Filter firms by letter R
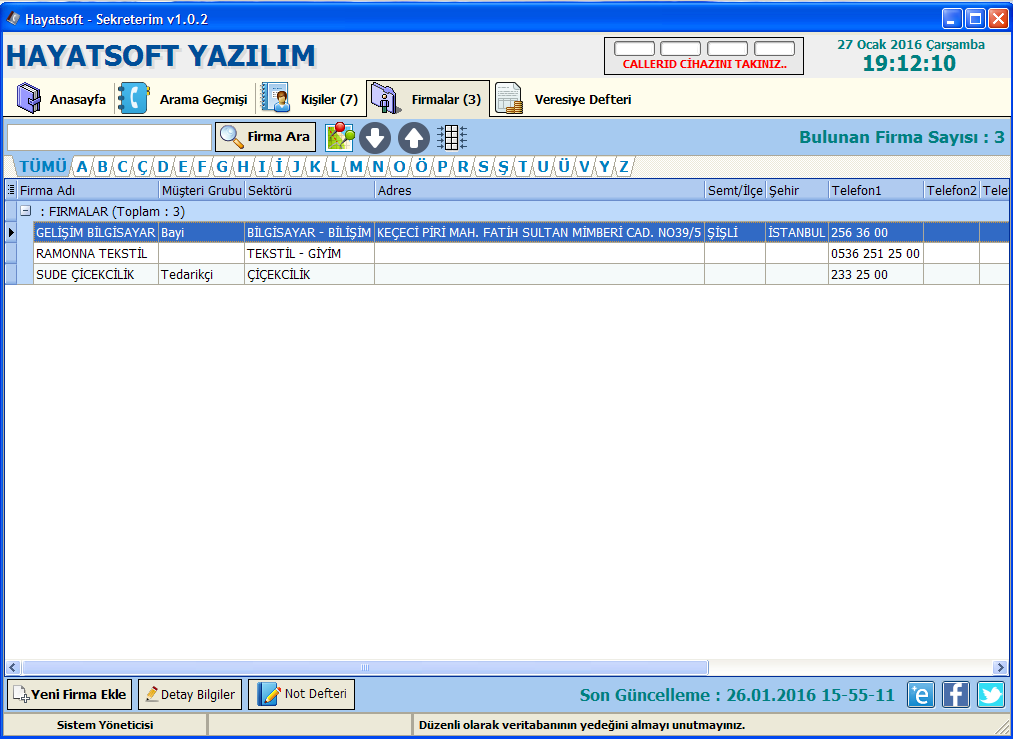The width and height of the screenshot is (1013, 739). coord(463,167)
